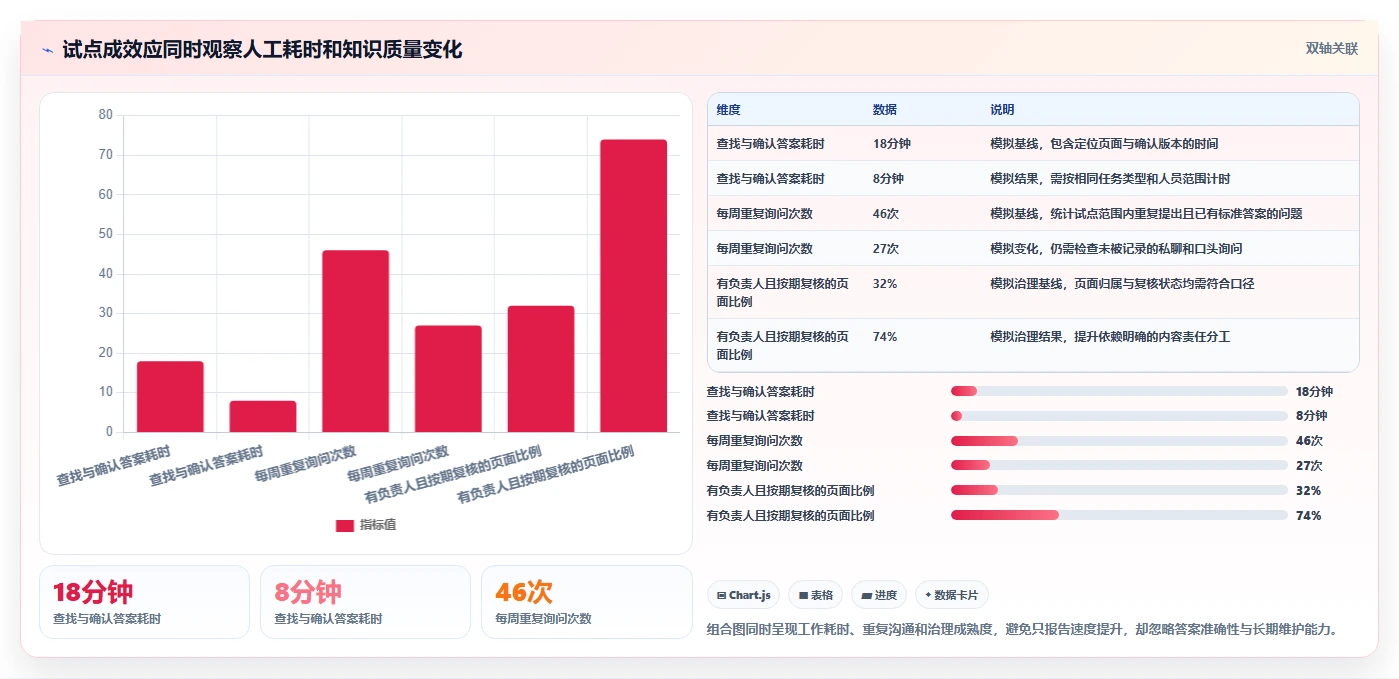The height and width of the screenshot is (679, 1399).
Task: Click the 80 label on the y-axis
Action: 106,115
